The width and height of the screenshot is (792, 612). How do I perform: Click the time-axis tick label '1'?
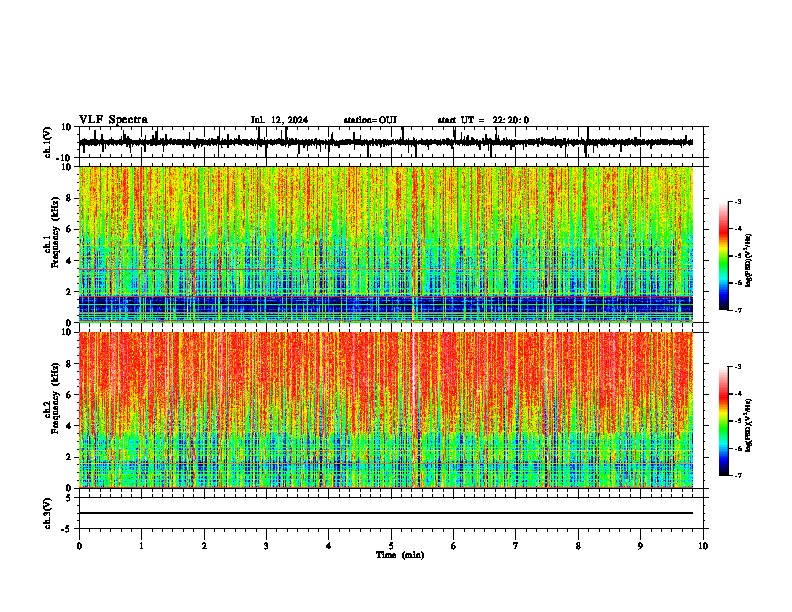coord(141,546)
